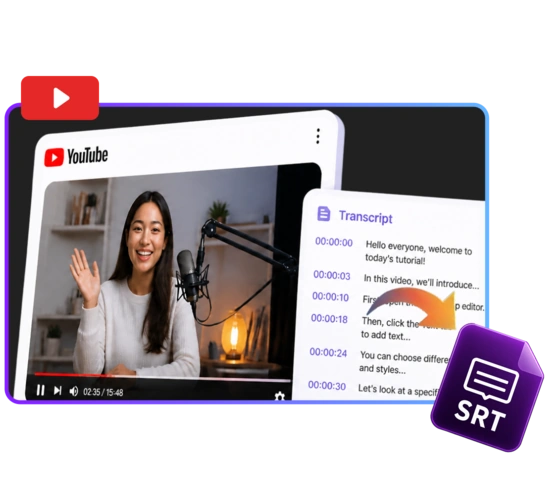This screenshot has width=559, height=500.
Task: Open the player settings gear
Action: tap(280, 396)
